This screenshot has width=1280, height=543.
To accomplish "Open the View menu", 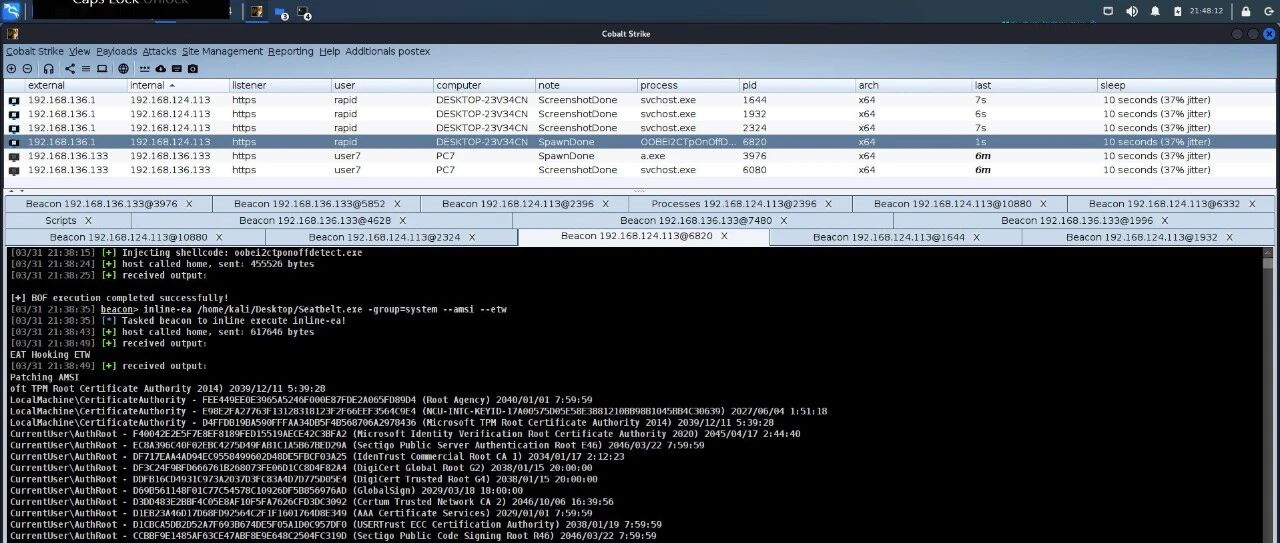I will (x=80, y=51).
